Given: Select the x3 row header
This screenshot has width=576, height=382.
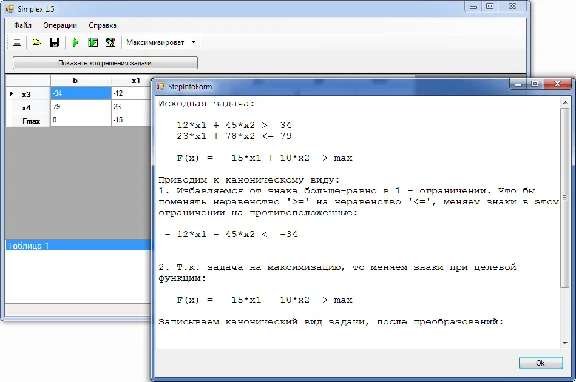Looking at the screenshot, I should point(28,94).
